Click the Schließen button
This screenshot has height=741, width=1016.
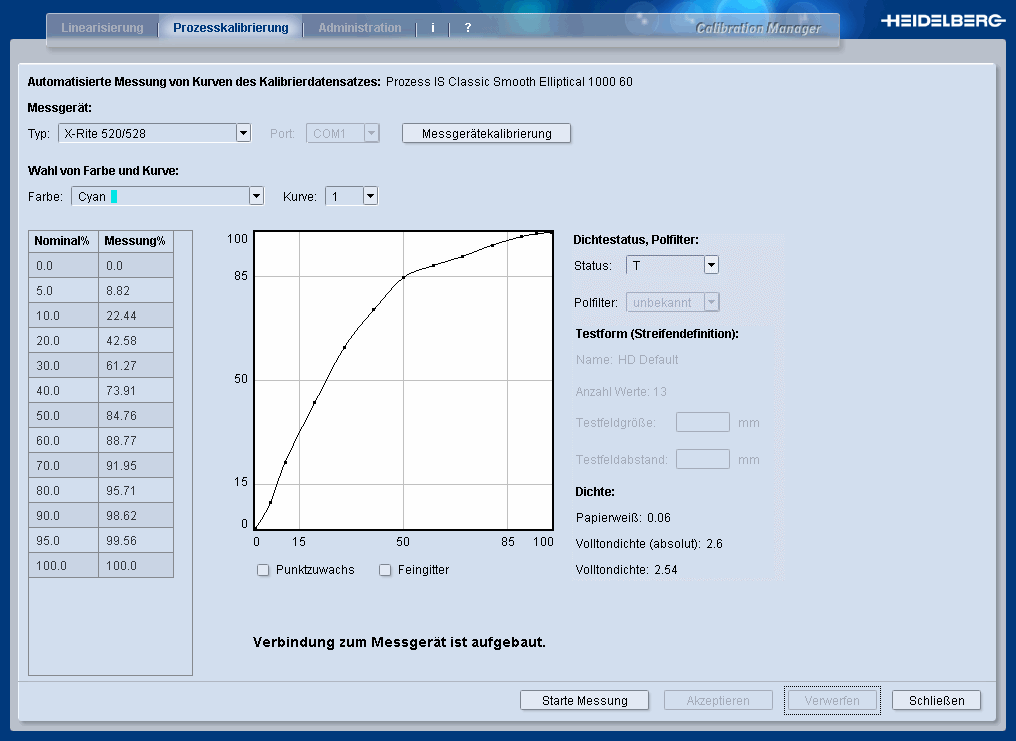[936, 700]
